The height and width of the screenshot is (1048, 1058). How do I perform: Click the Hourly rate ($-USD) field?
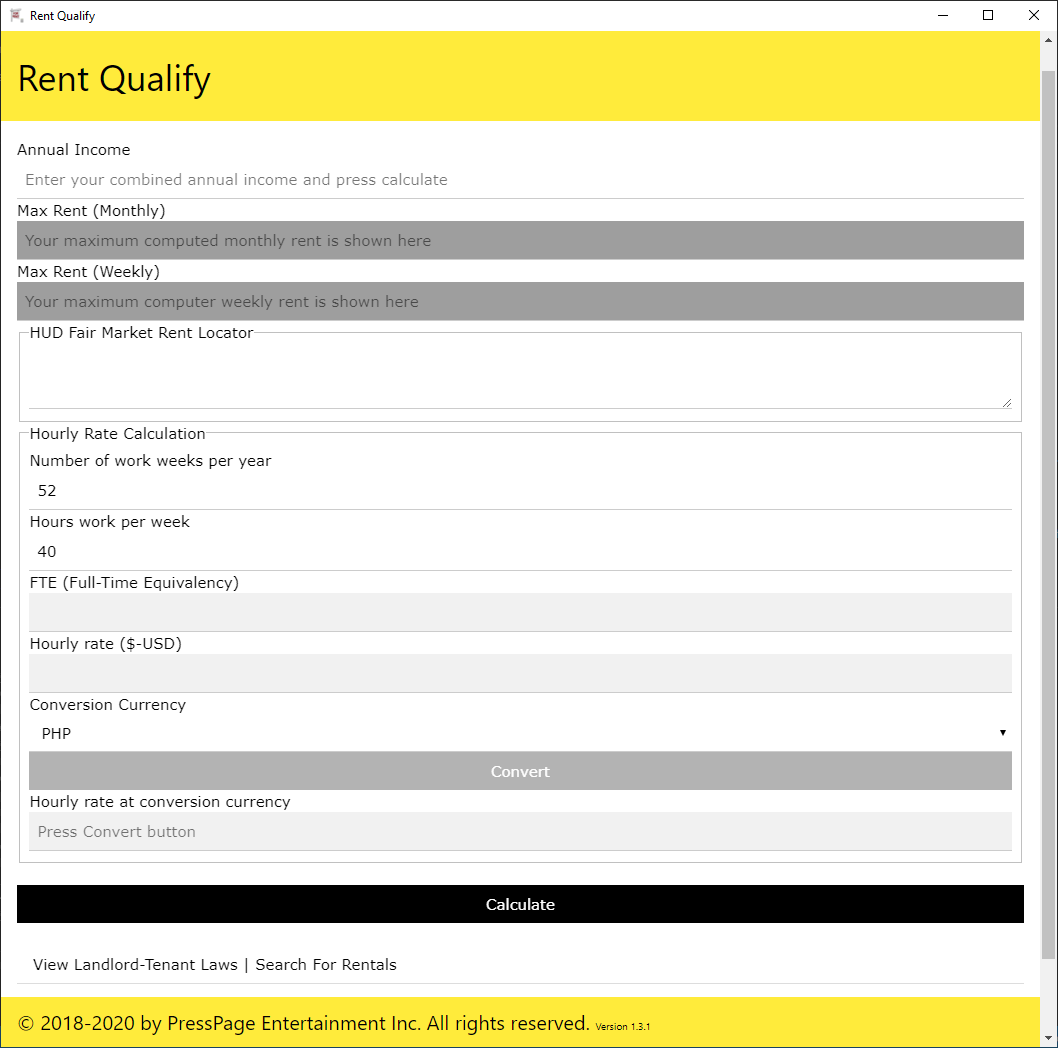pos(520,673)
